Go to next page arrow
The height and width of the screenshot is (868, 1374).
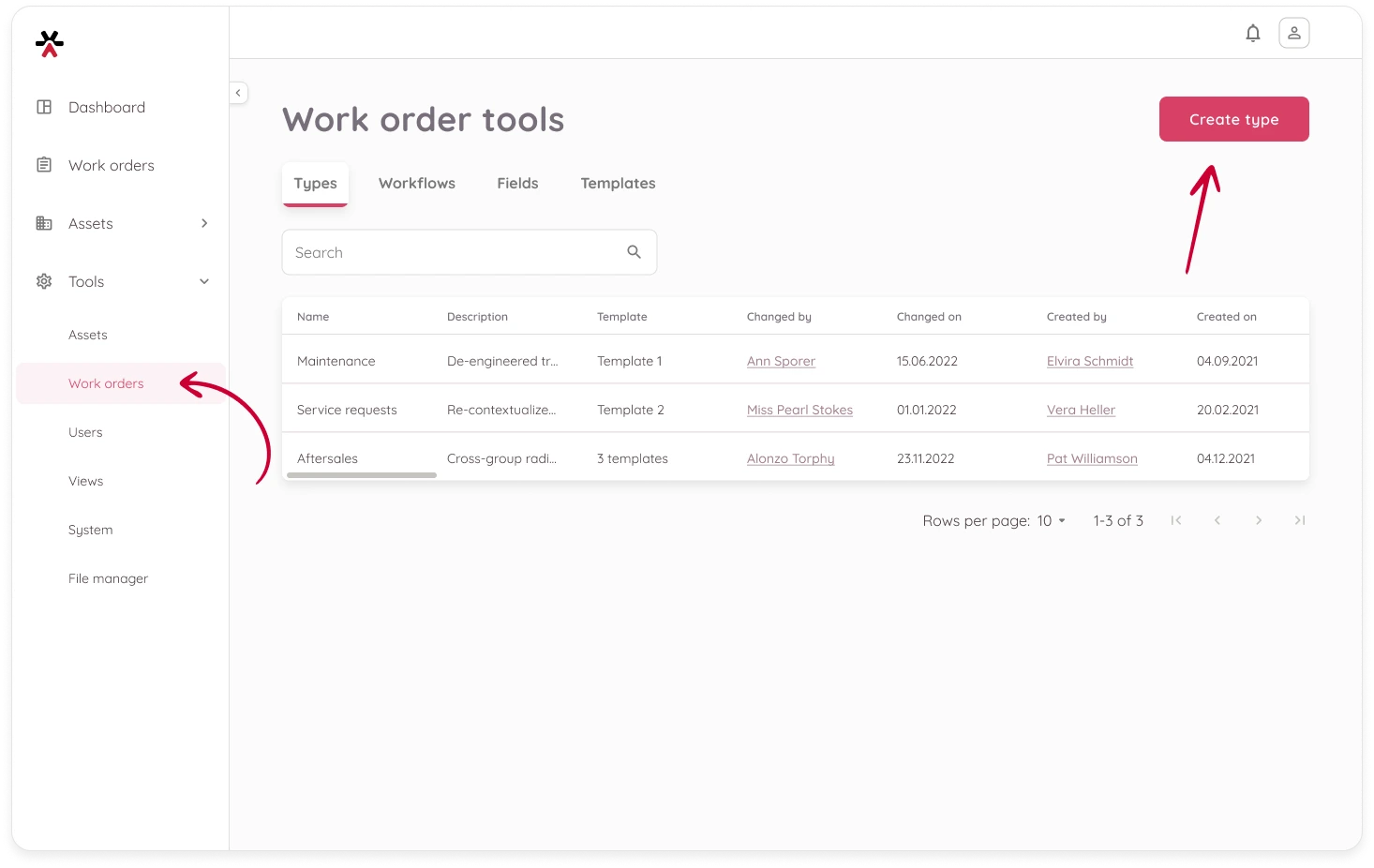(x=1258, y=520)
